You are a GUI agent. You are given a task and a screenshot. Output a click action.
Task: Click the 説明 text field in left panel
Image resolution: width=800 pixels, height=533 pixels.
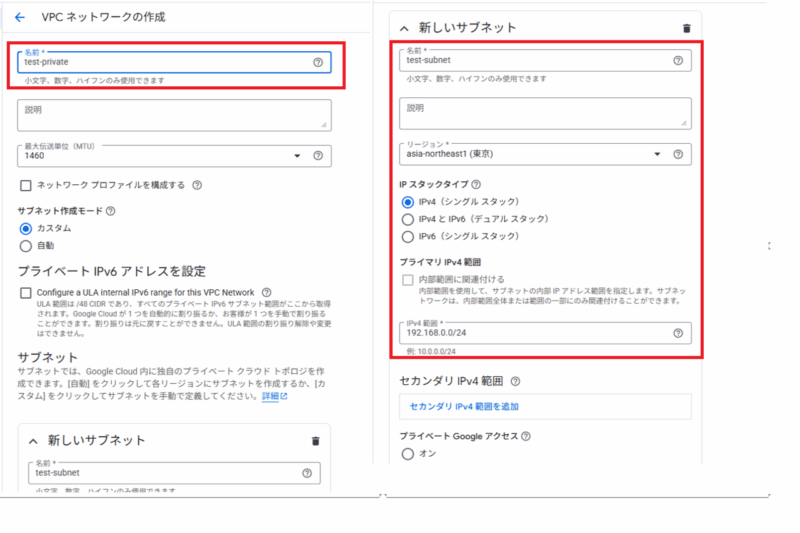174,115
